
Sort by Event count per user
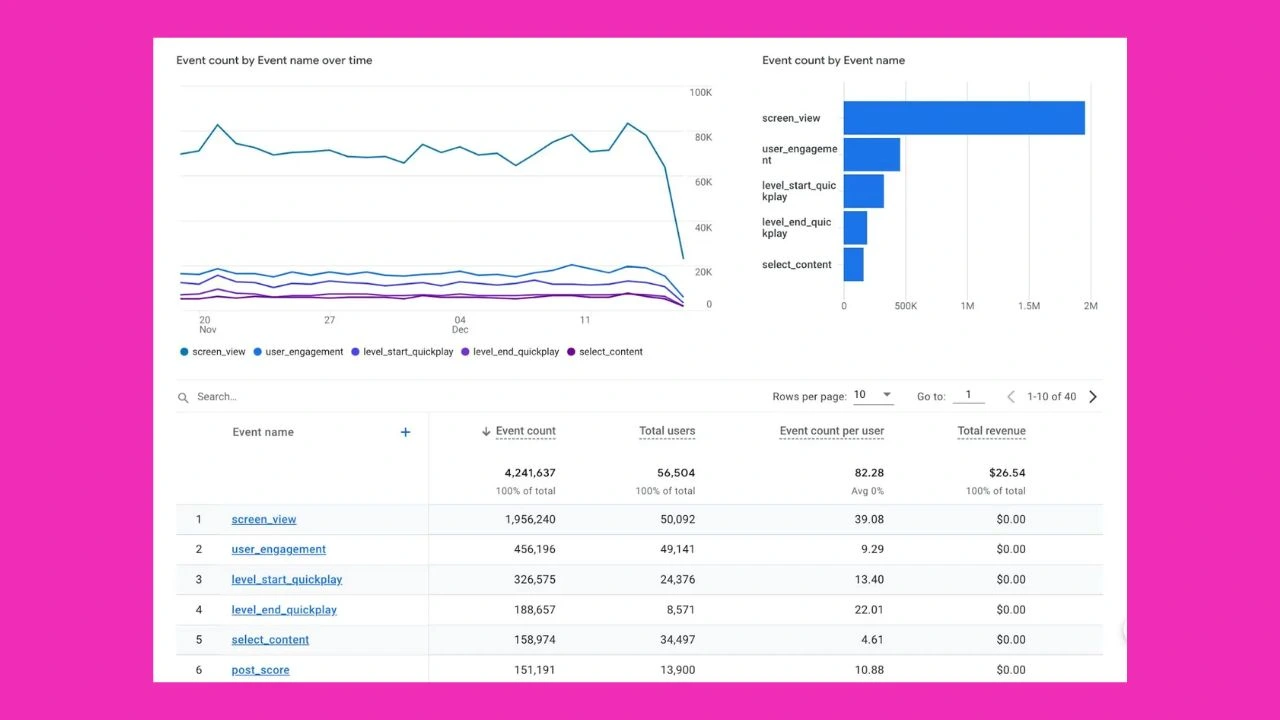tap(832, 431)
